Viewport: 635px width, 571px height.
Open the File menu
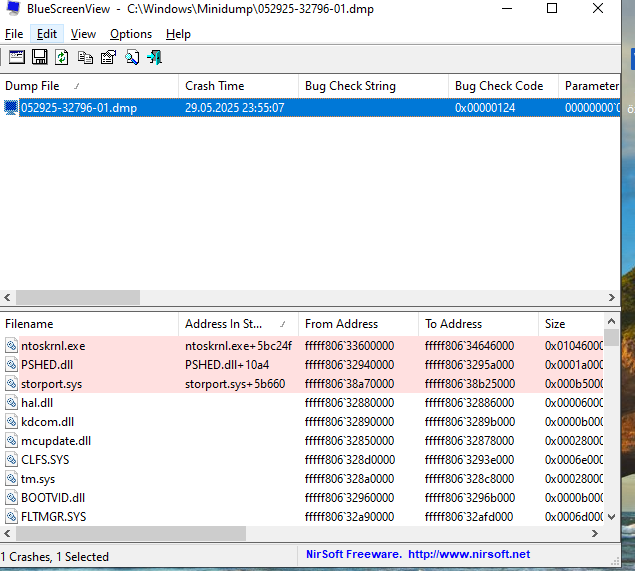pyautogui.click(x=14, y=34)
